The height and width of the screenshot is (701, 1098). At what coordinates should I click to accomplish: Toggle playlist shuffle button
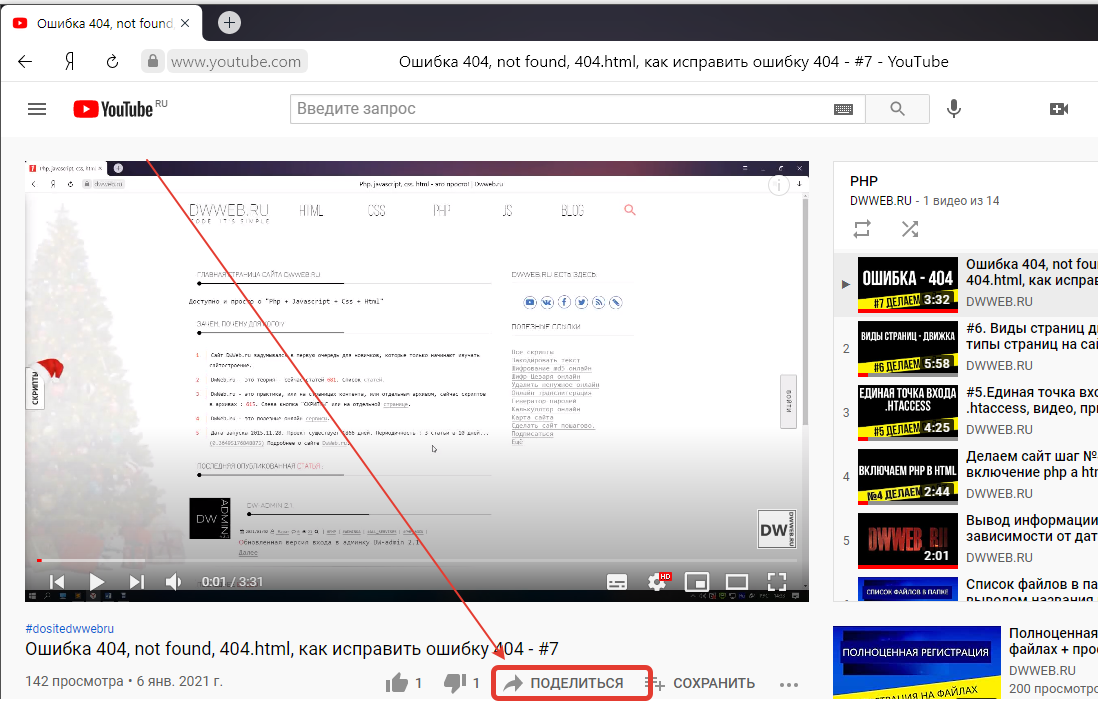coord(909,229)
